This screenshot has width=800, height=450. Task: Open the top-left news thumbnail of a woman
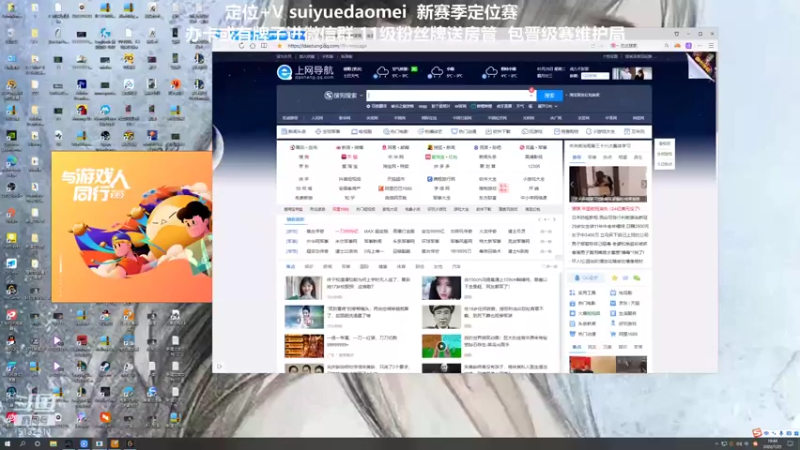click(304, 288)
